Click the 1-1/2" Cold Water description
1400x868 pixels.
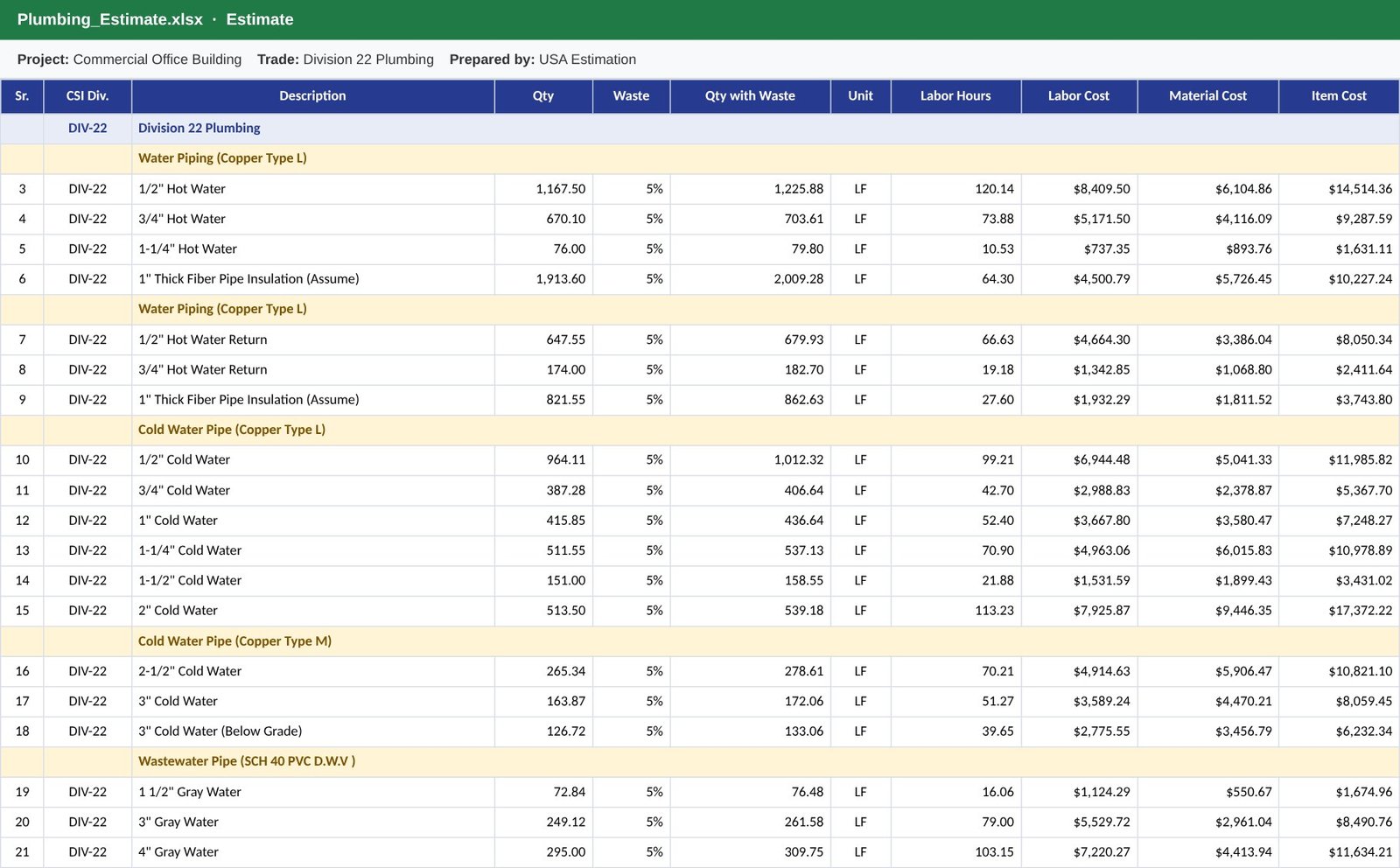312,581
